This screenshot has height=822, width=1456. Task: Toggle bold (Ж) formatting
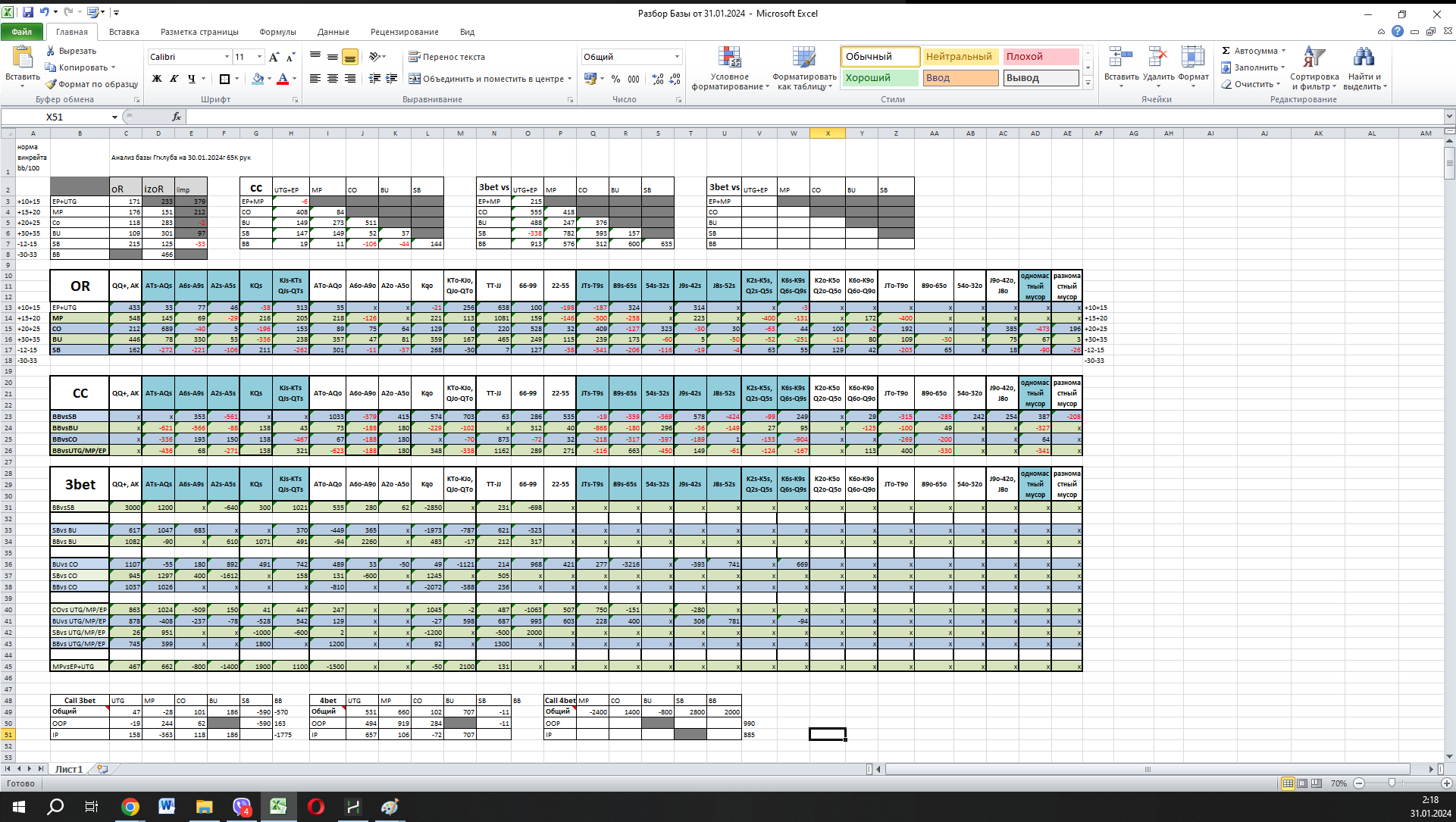click(x=157, y=79)
